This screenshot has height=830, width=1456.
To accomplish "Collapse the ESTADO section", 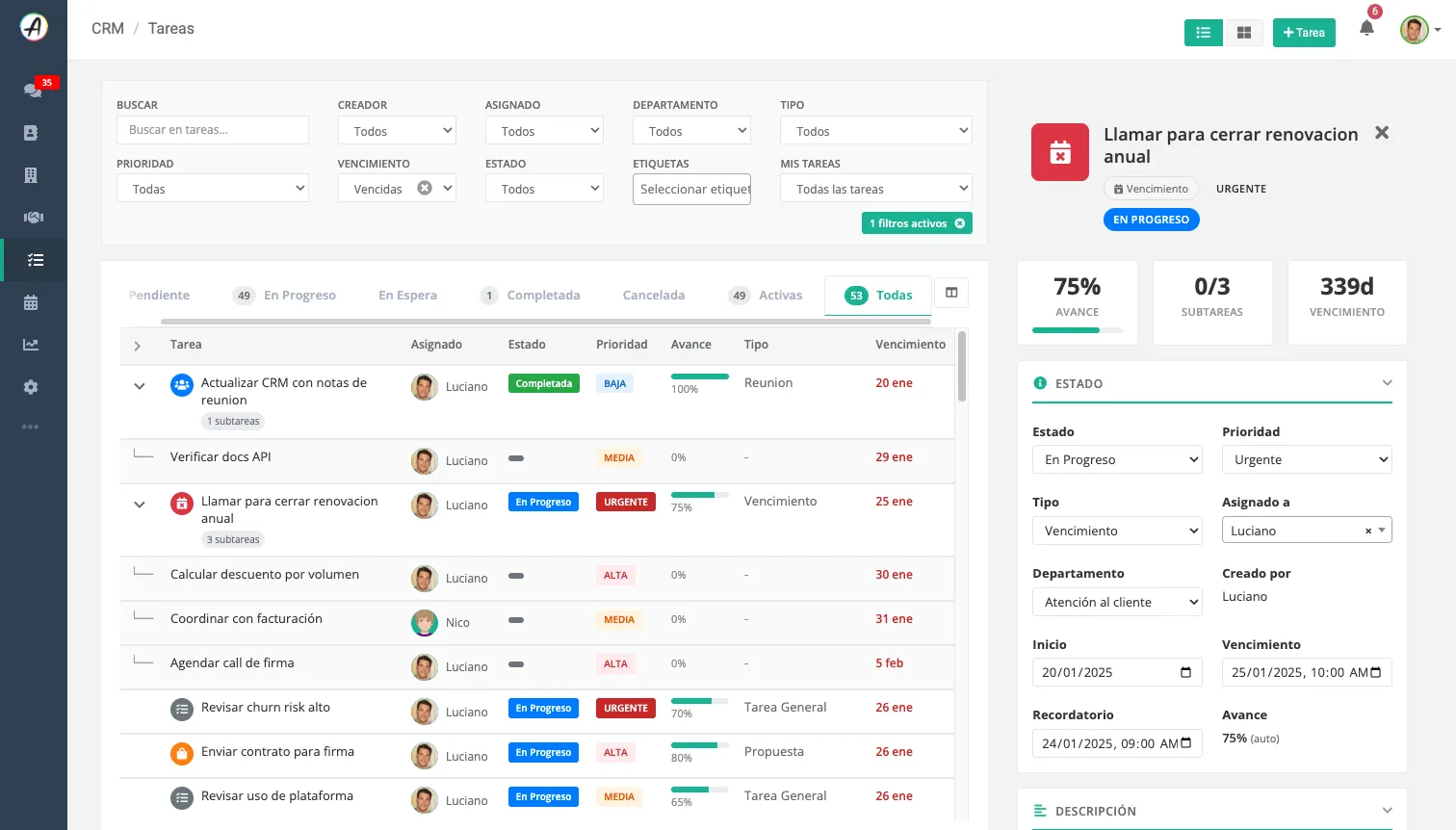I will (x=1387, y=383).
